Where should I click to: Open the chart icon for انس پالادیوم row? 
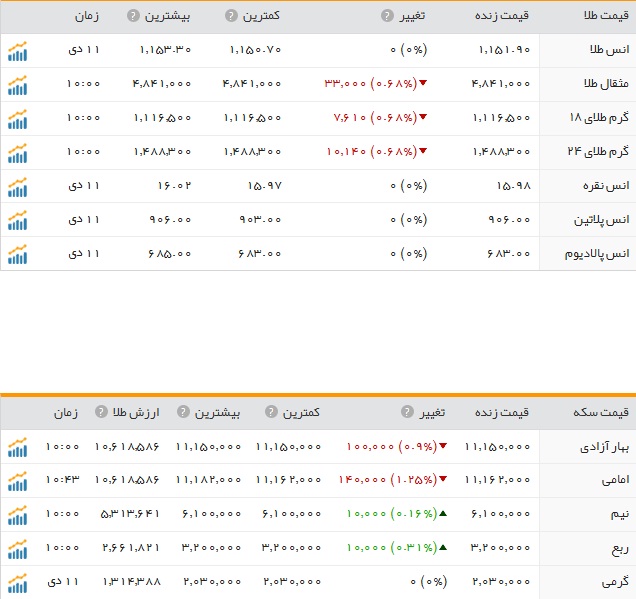(17, 254)
